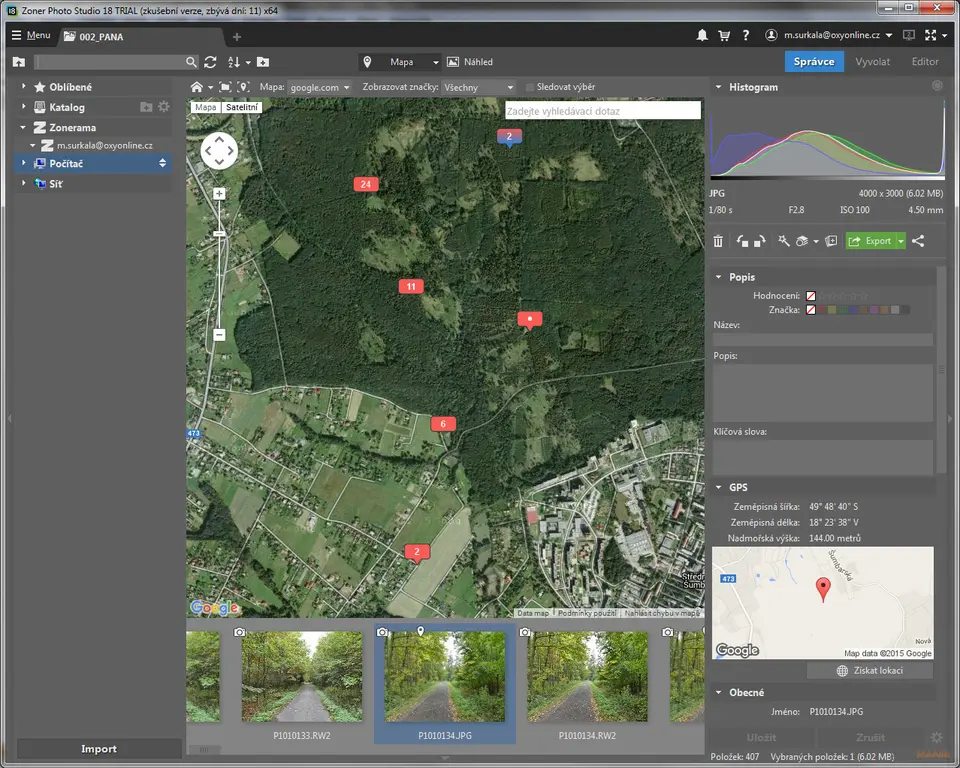
Task: Click the new folder icon
Action: tap(262, 62)
